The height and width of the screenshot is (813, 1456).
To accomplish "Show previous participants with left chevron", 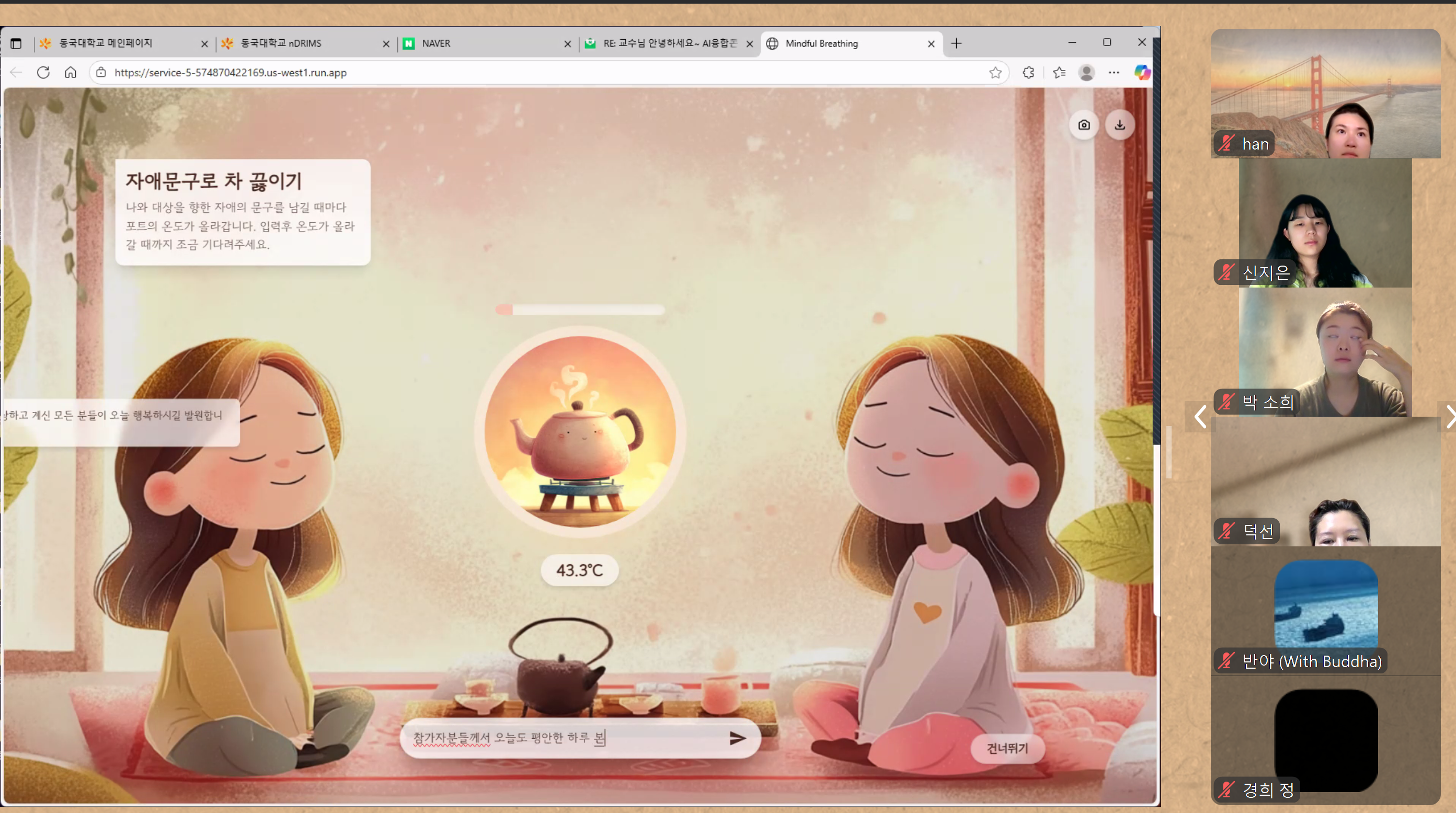I will point(1200,417).
